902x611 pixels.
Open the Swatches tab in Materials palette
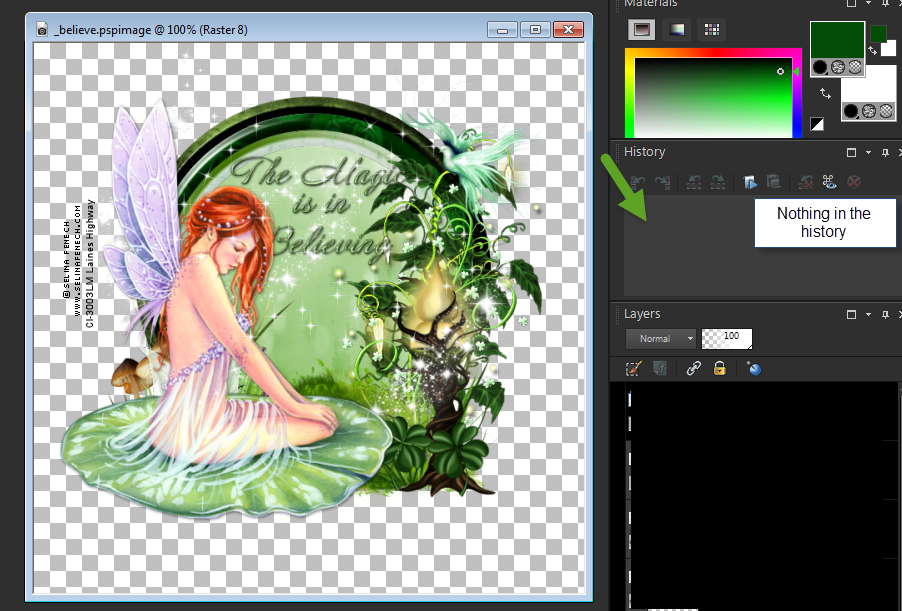711,30
